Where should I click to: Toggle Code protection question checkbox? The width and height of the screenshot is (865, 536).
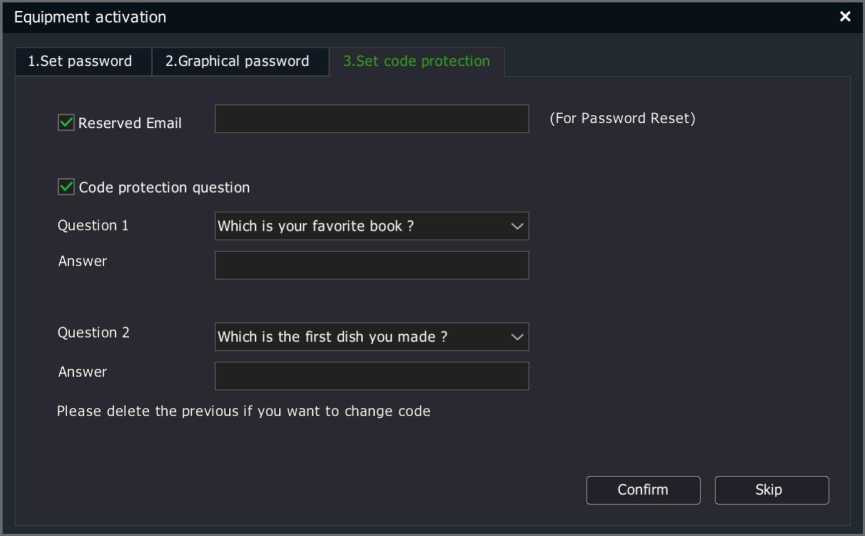click(66, 187)
